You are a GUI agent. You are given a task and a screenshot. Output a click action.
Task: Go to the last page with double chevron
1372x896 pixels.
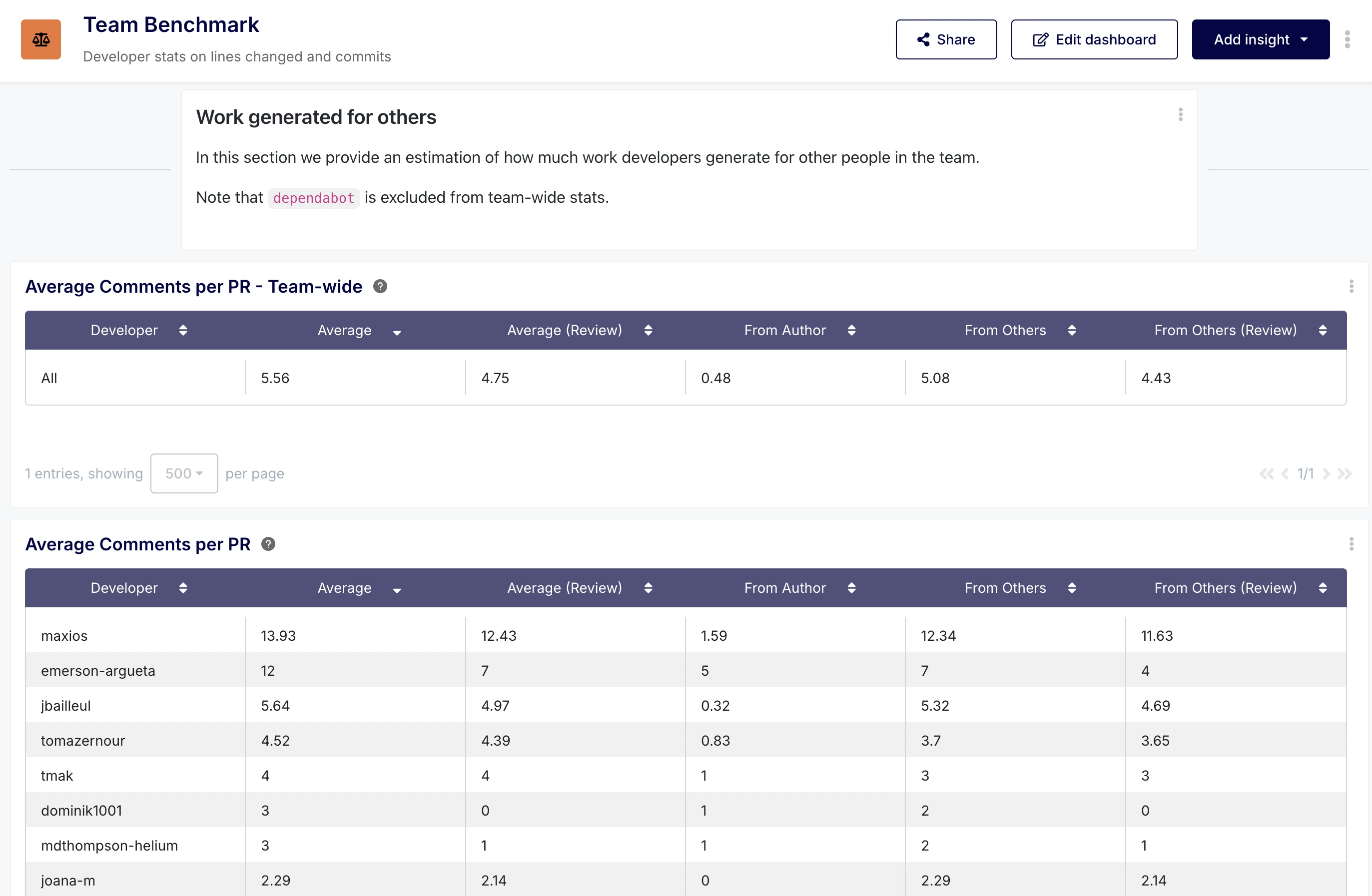(x=1345, y=473)
